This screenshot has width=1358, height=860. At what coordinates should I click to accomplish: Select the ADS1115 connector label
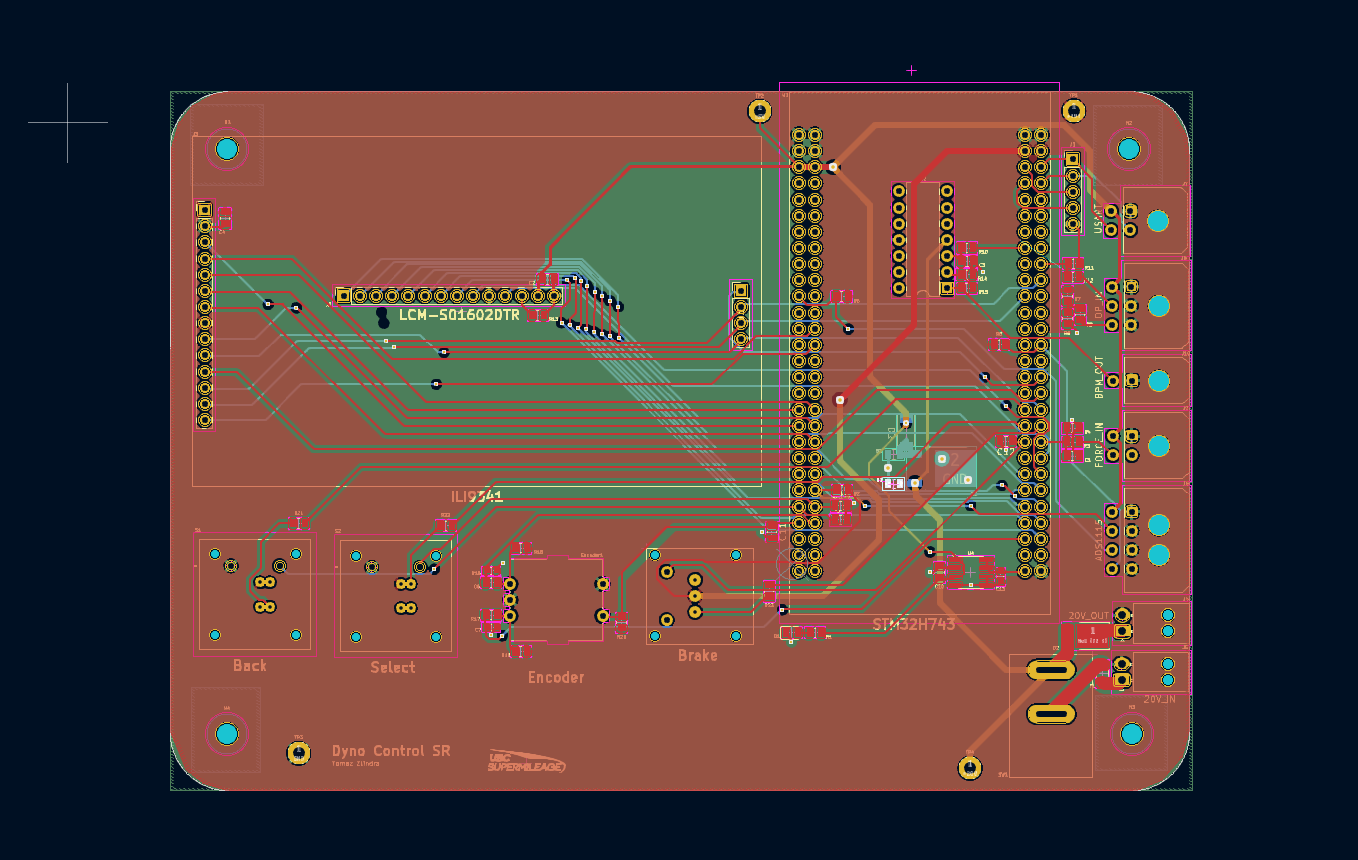pyautogui.click(x=1098, y=539)
